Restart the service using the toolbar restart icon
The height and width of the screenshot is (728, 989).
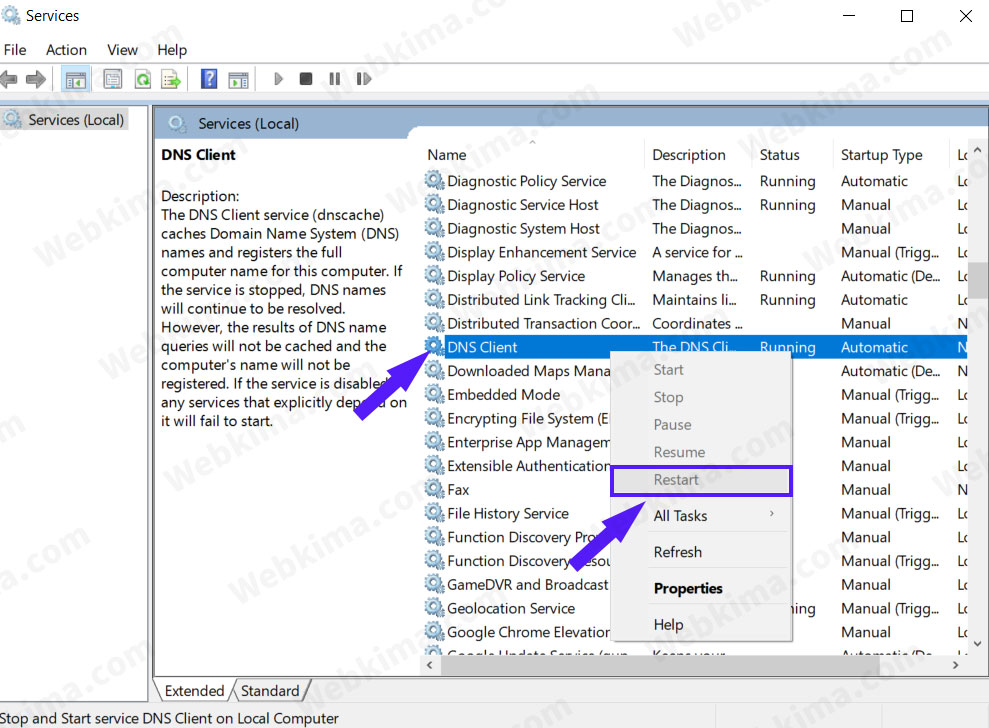(364, 79)
